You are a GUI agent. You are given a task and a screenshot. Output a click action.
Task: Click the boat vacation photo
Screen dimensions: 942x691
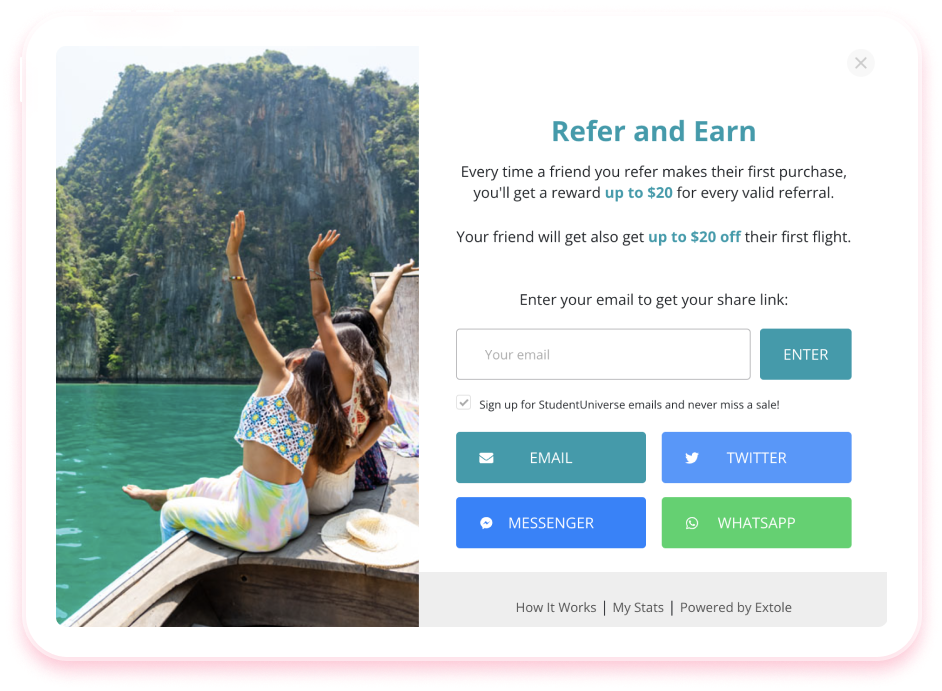point(237,336)
